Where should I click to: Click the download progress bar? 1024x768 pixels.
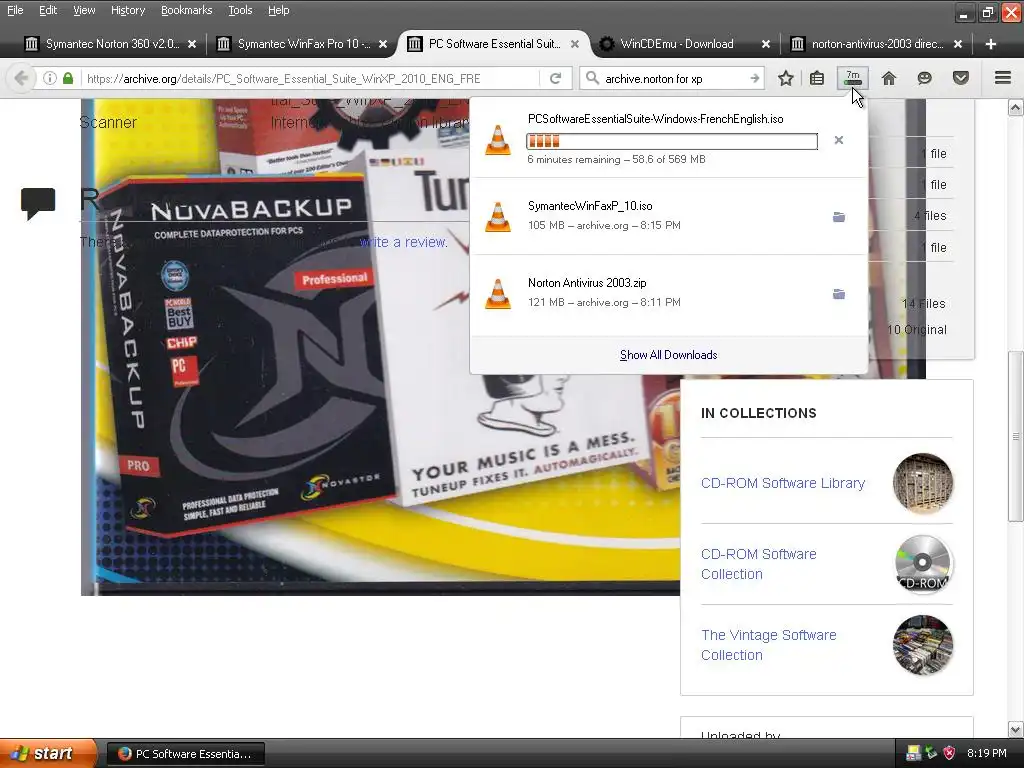[672, 141]
